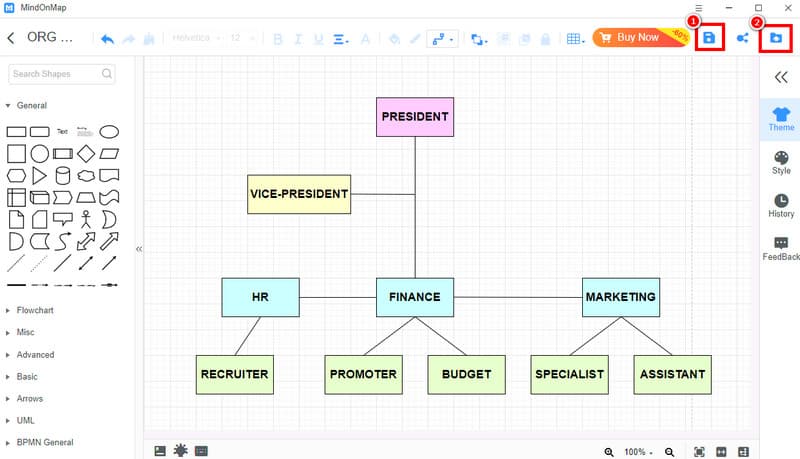Select the actor stick figure shape
Screen dimensions: 800x459
86,219
